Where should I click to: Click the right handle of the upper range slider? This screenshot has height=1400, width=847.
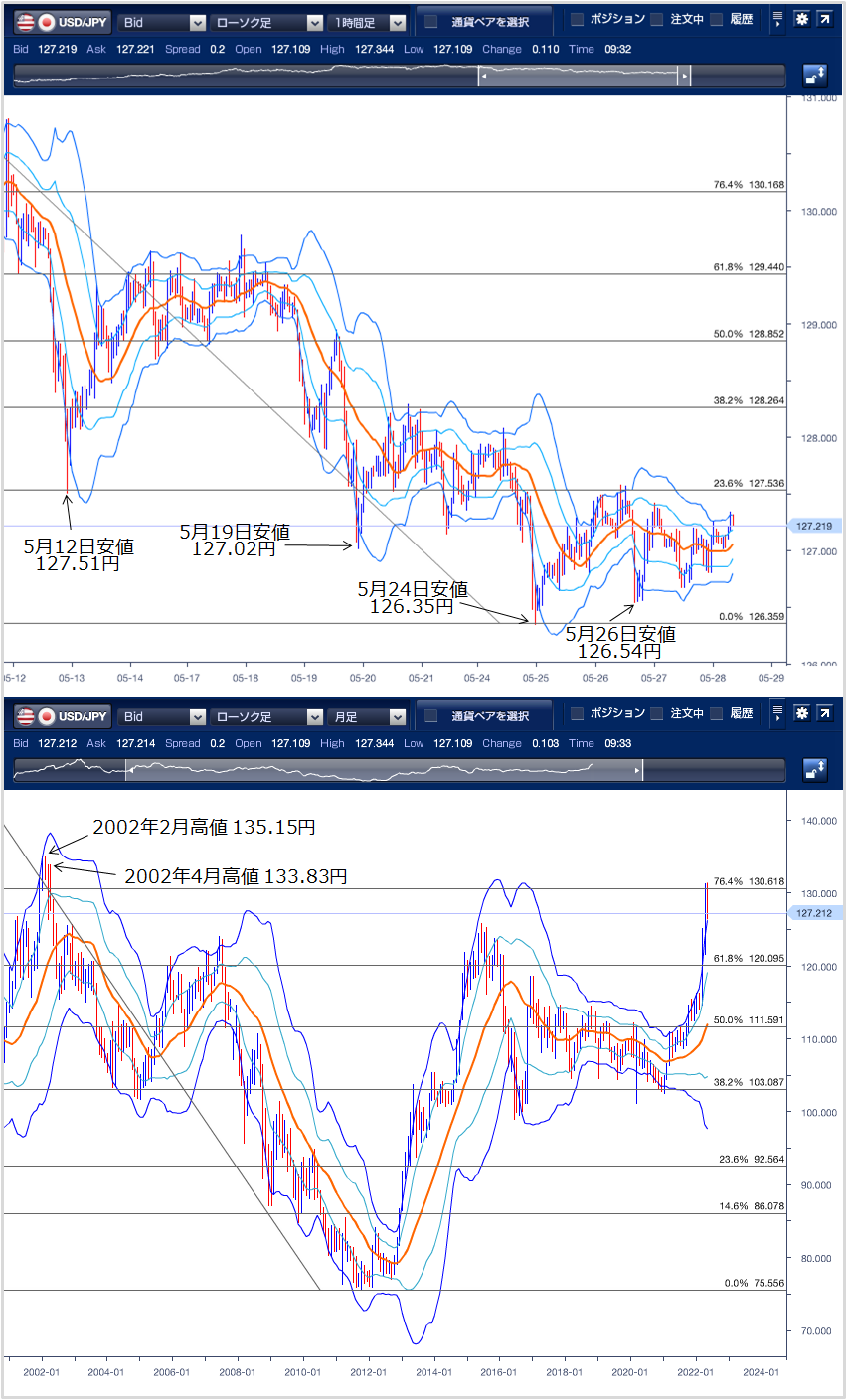[x=684, y=76]
